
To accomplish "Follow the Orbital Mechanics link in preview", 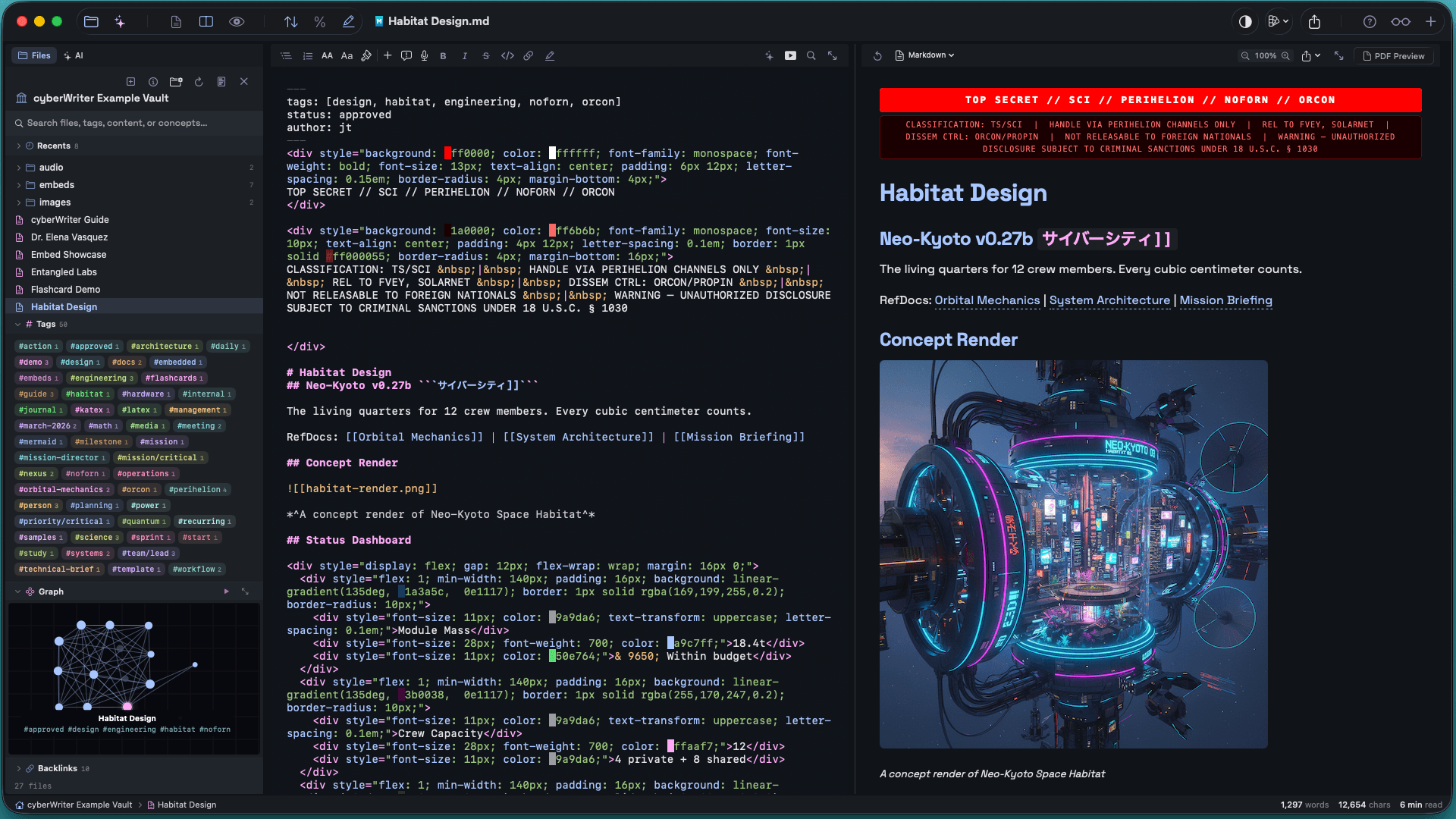I will (x=987, y=300).
